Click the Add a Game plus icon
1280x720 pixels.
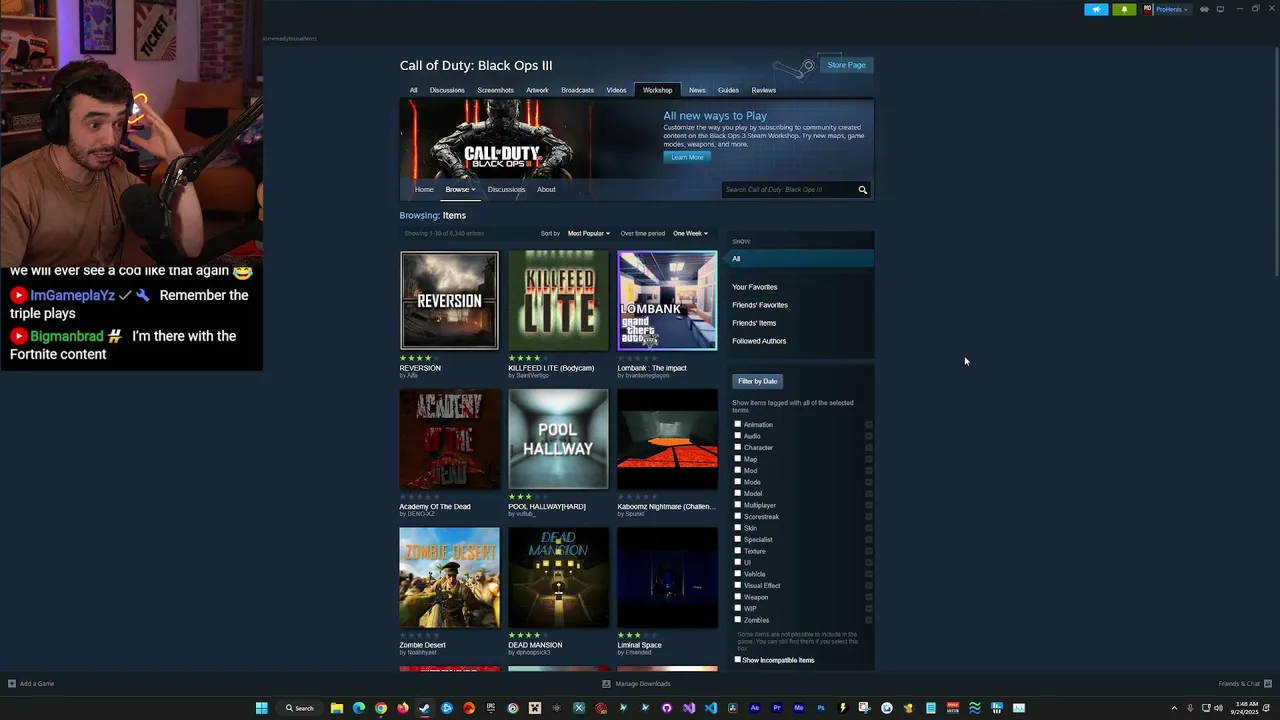point(12,684)
